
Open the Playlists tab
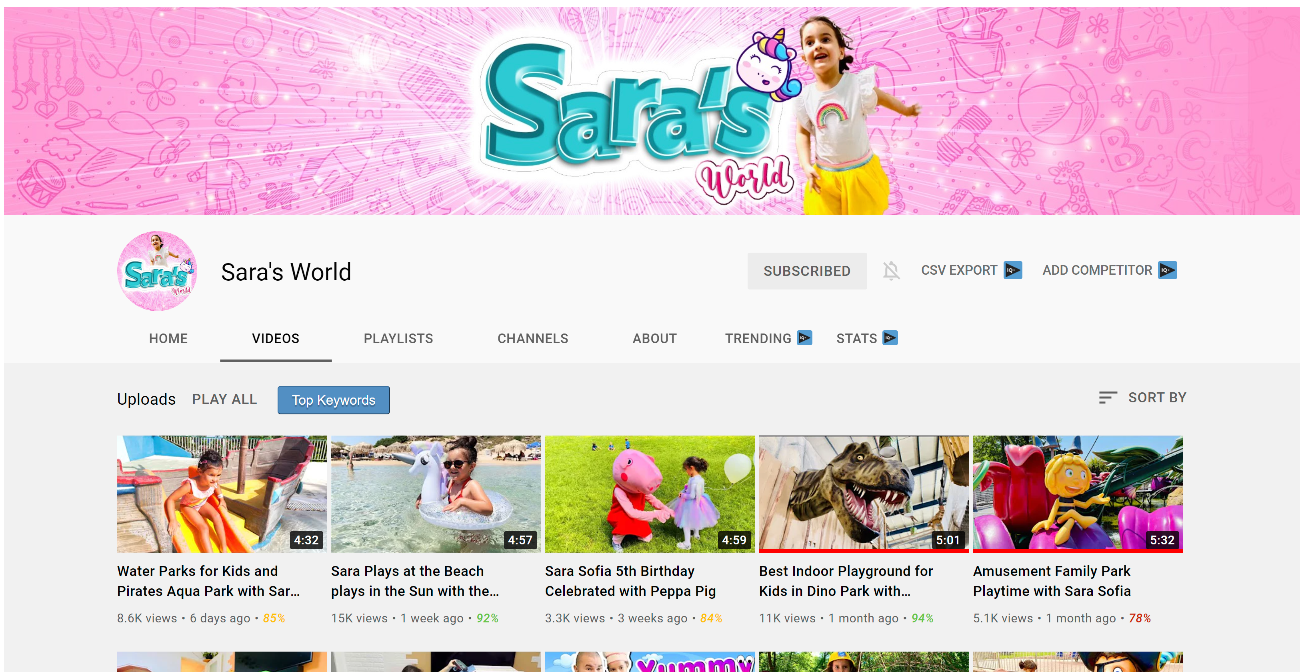tap(398, 338)
